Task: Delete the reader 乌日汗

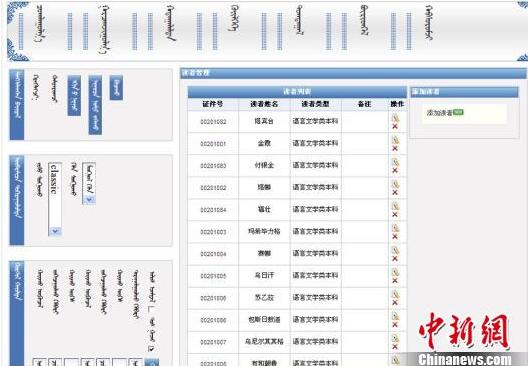Action: (395, 281)
